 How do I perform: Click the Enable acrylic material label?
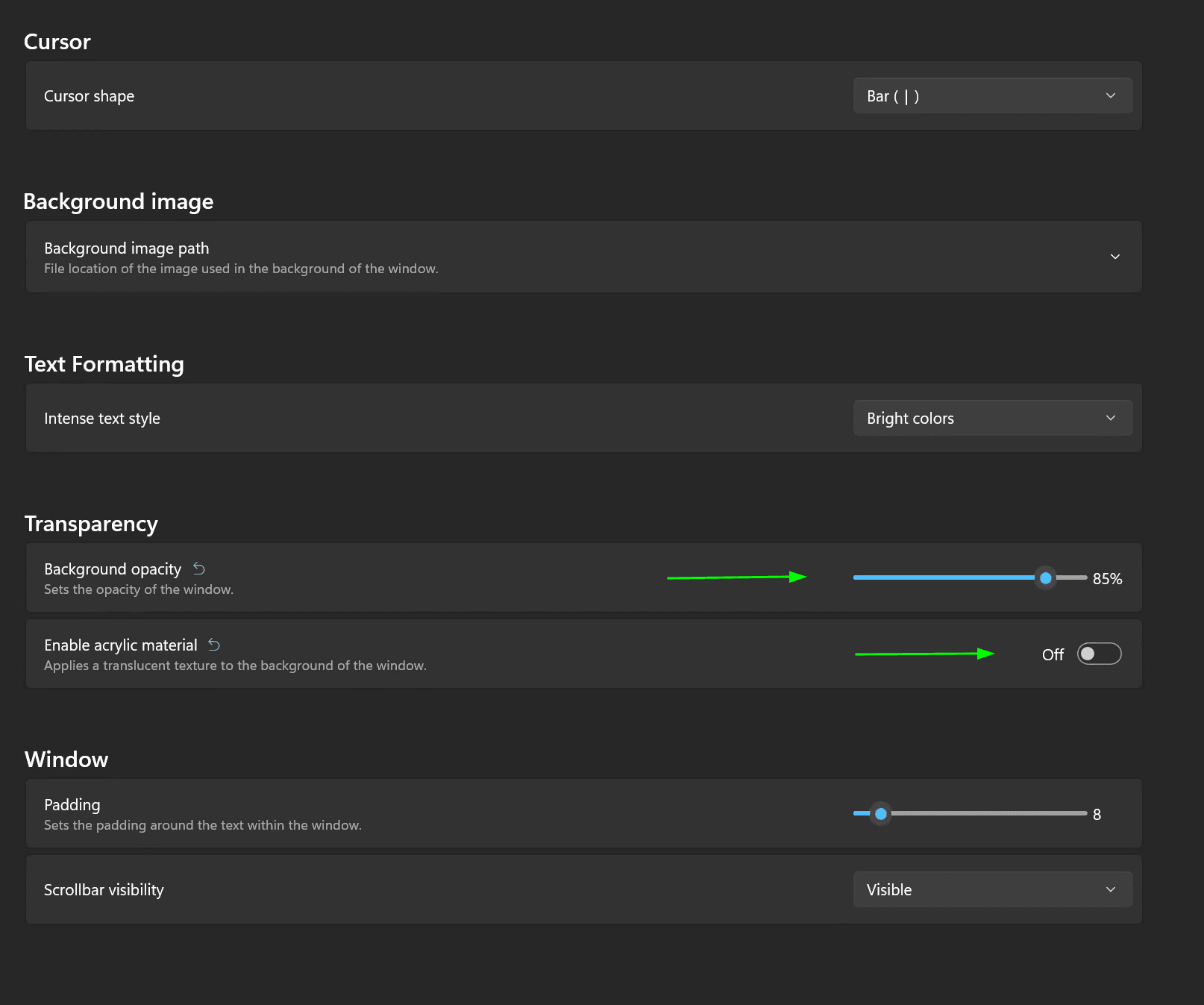[120, 645]
